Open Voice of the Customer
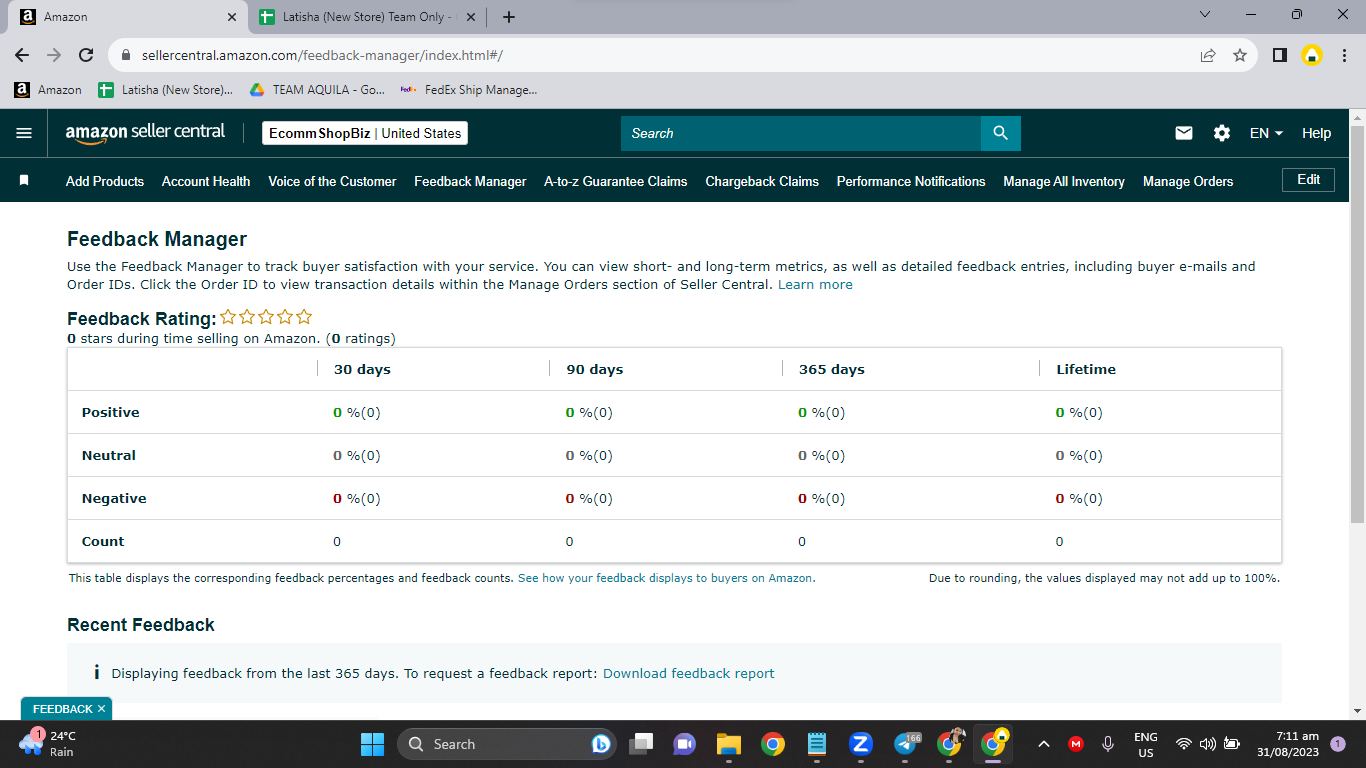The height and width of the screenshot is (768, 1366). (x=332, y=181)
